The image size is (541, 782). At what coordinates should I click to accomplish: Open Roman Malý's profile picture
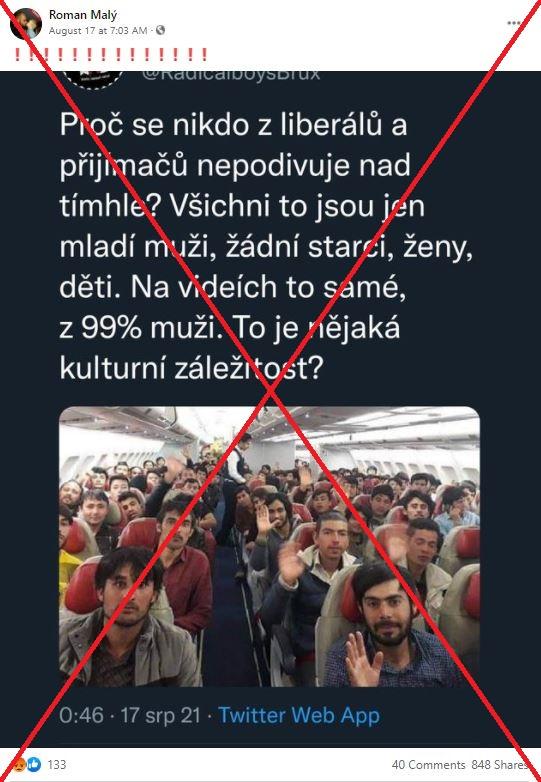[25, 23]
